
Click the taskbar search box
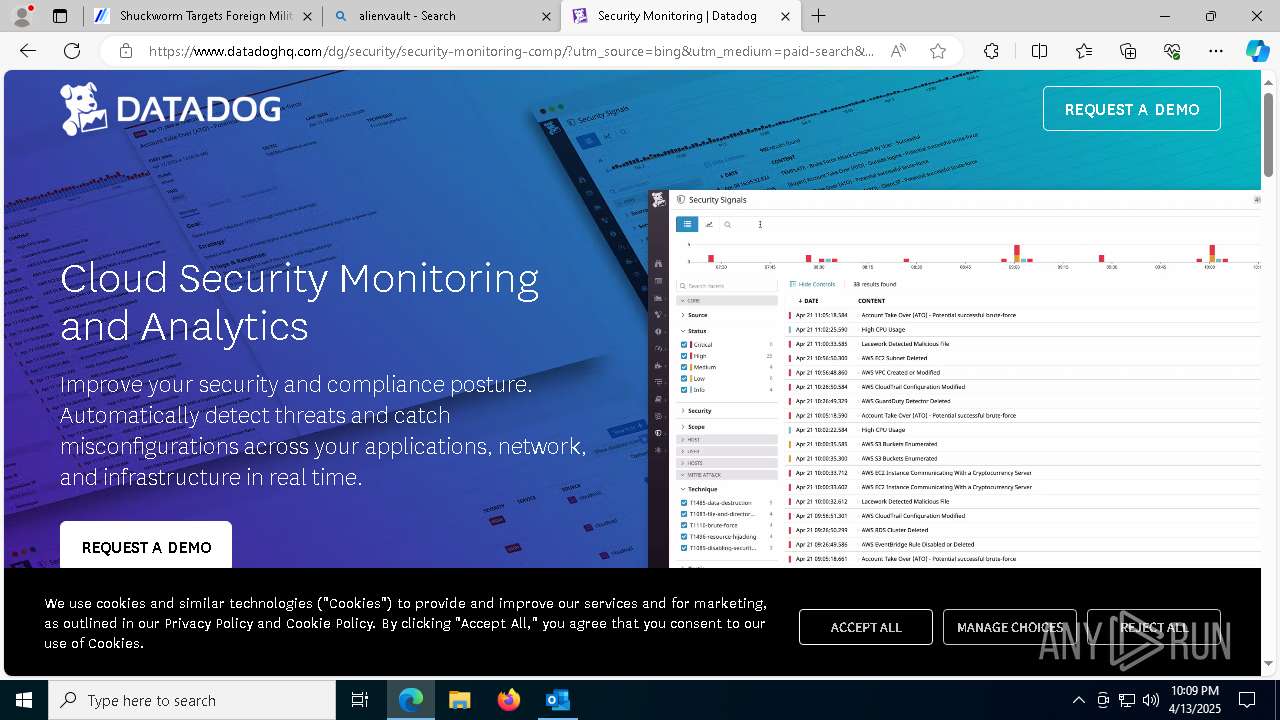pos(192,700)
